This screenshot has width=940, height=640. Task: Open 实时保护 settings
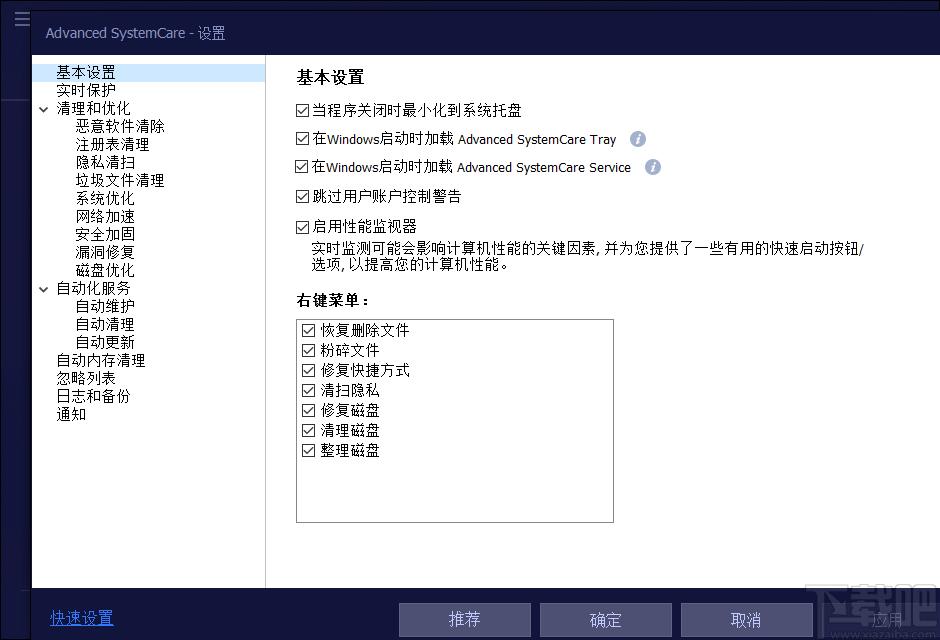tap(86, 90)
